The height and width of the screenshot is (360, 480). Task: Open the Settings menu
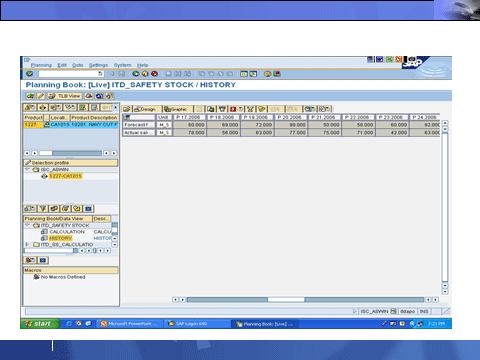98,65
